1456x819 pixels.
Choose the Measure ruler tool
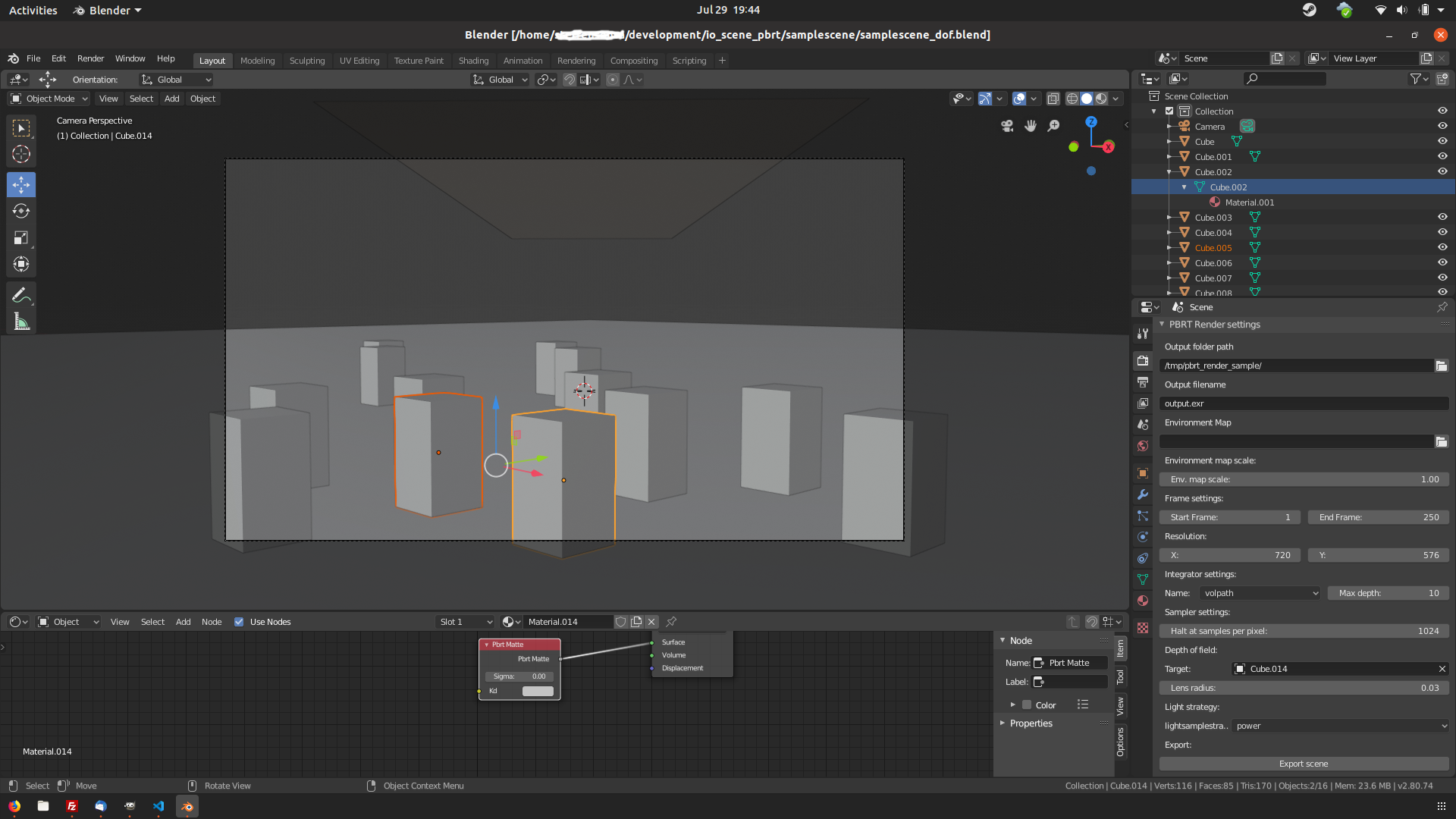click(x=21, y=322)
